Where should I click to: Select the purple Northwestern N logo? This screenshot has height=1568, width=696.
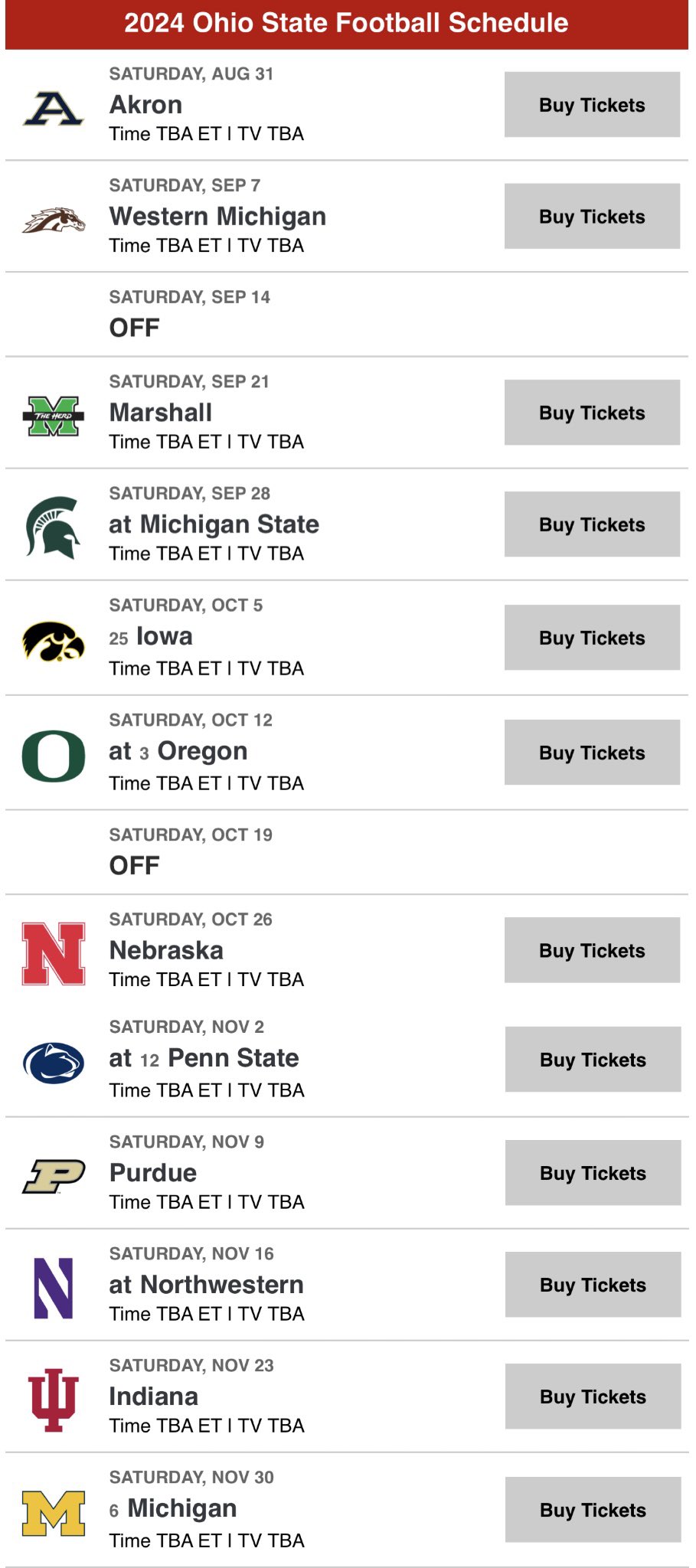click(x=53, y=1288)
